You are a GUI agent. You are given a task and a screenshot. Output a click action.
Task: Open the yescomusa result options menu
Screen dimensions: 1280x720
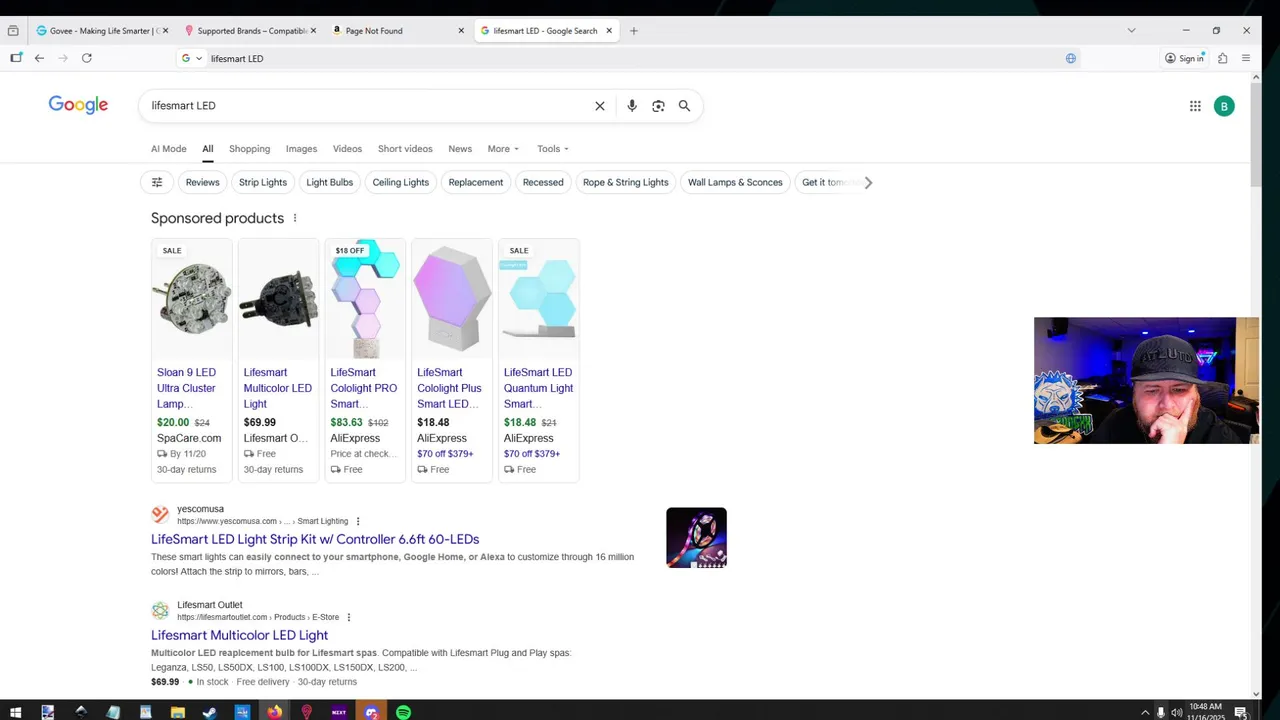[358, 521]
